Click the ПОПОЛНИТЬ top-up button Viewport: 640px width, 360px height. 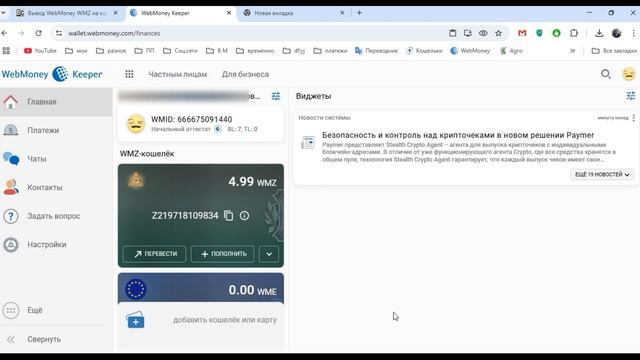coord(222,254)
